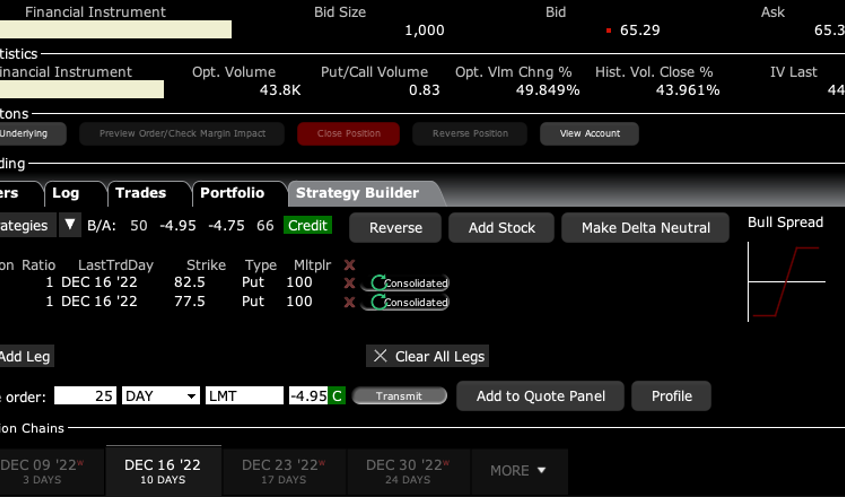Switch to the Trades tab
Screen dimensions: 845x498
coord(141,193)
